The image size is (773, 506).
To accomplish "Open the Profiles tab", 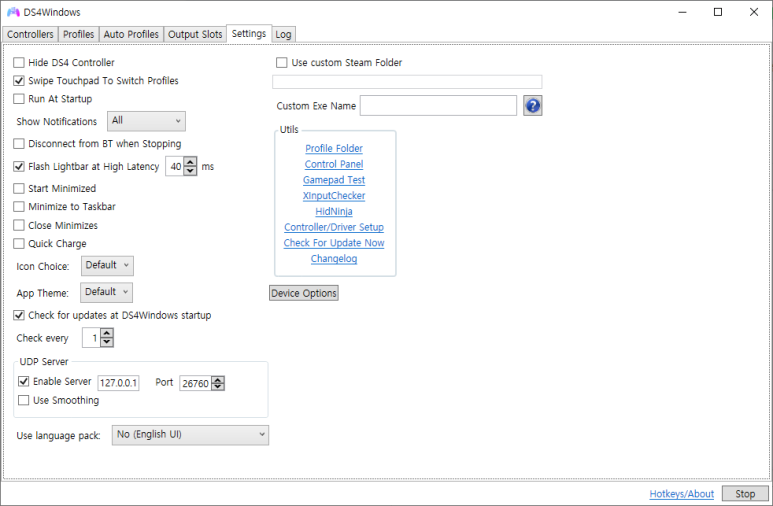I will point(78,35).
